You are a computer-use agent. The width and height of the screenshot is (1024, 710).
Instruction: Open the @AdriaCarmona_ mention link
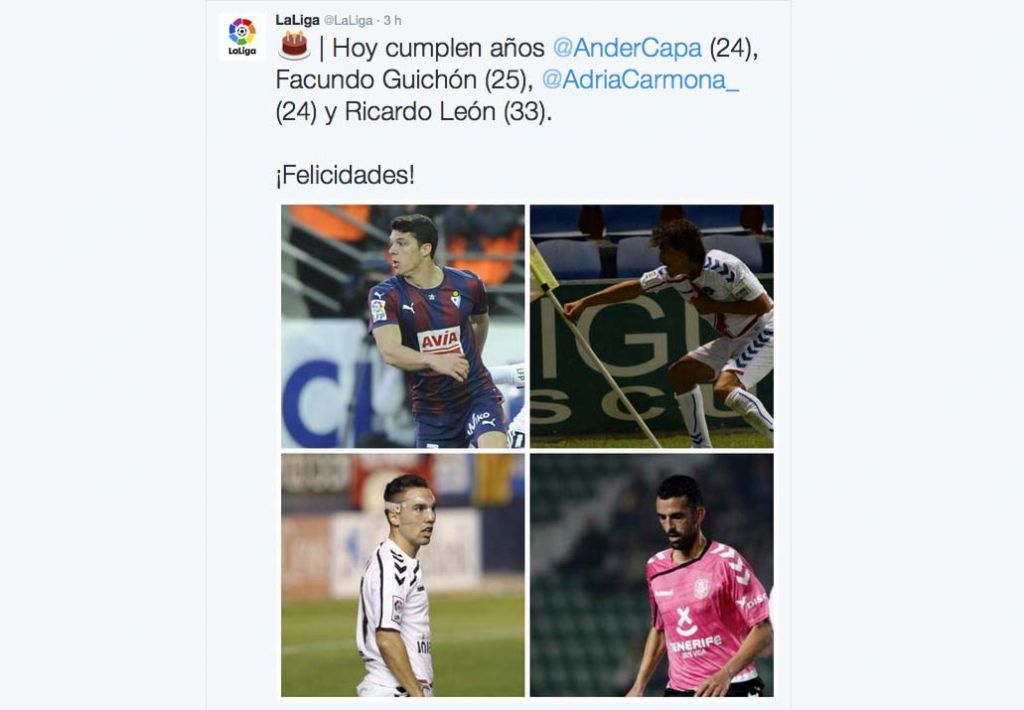(641, 80)
